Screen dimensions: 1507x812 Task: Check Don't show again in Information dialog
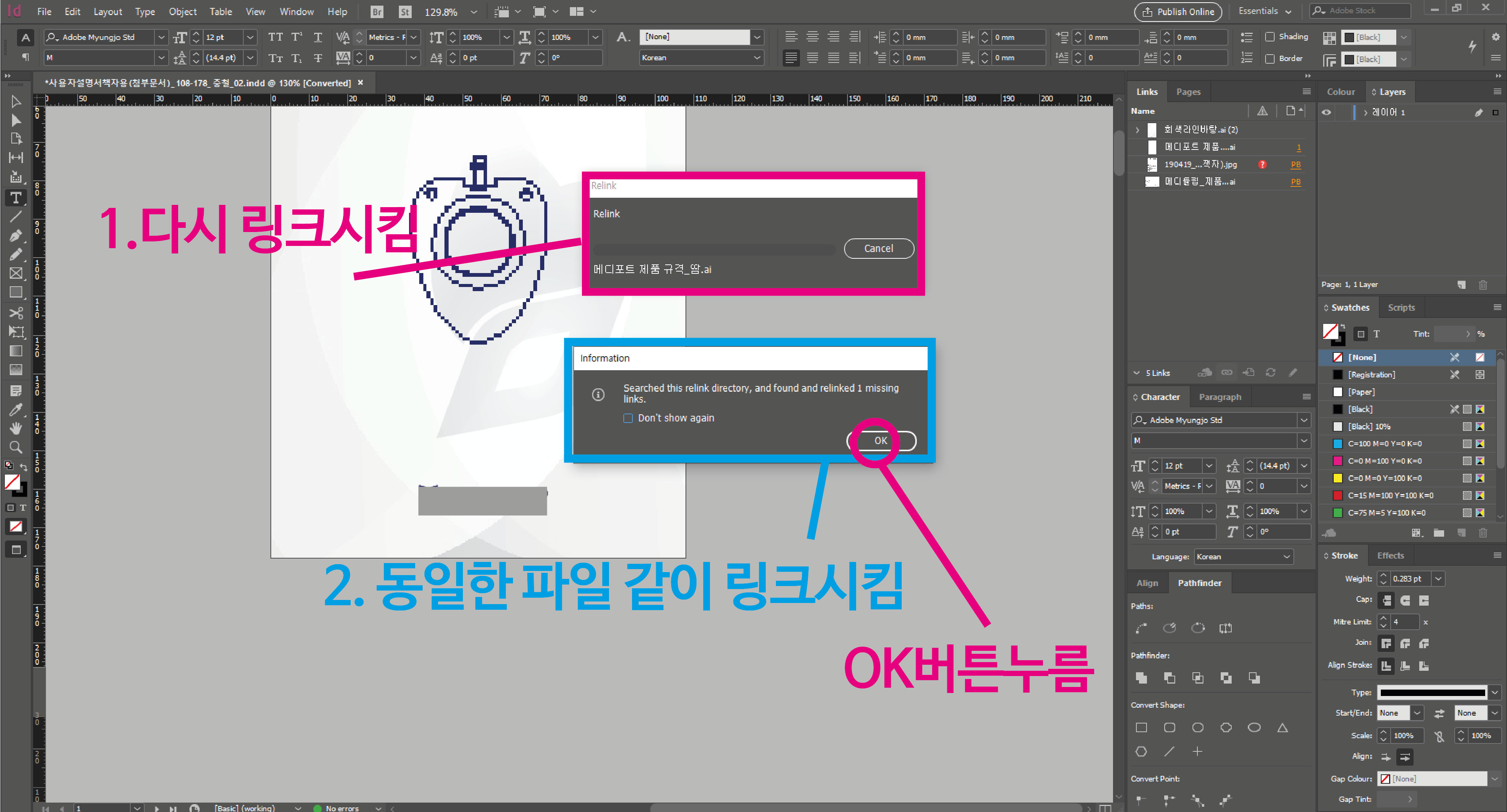pos(628,418)
